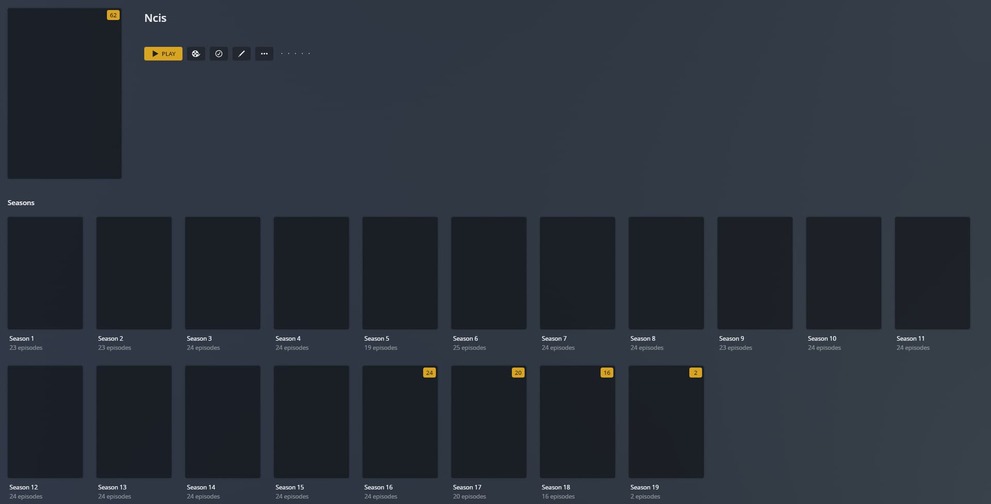The height and width of the screenshot is (504, 991).
Task: Open the more options ellipsis menu
Action: point(264,54)
